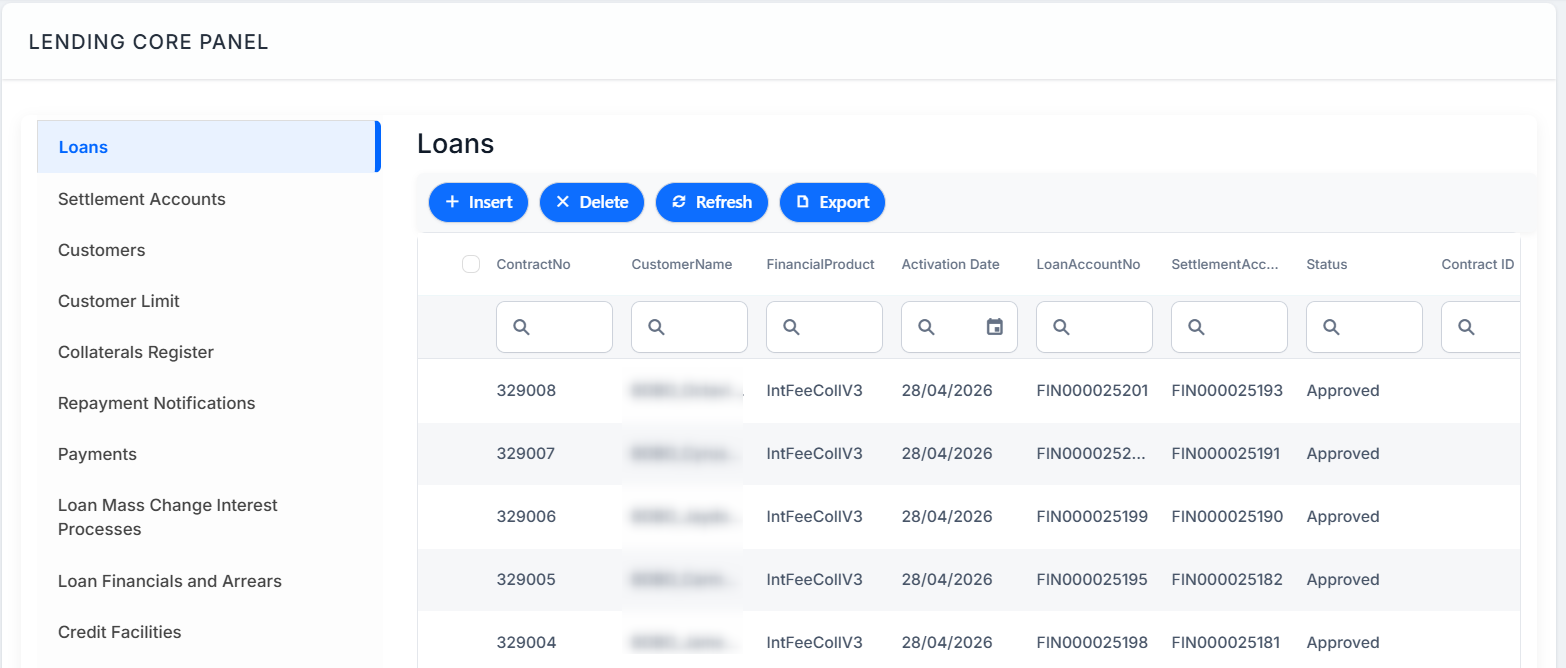Screen dimensions: 1566x668
Task: Click the magnifier icon in Status filter
Action: point(1331,327)
